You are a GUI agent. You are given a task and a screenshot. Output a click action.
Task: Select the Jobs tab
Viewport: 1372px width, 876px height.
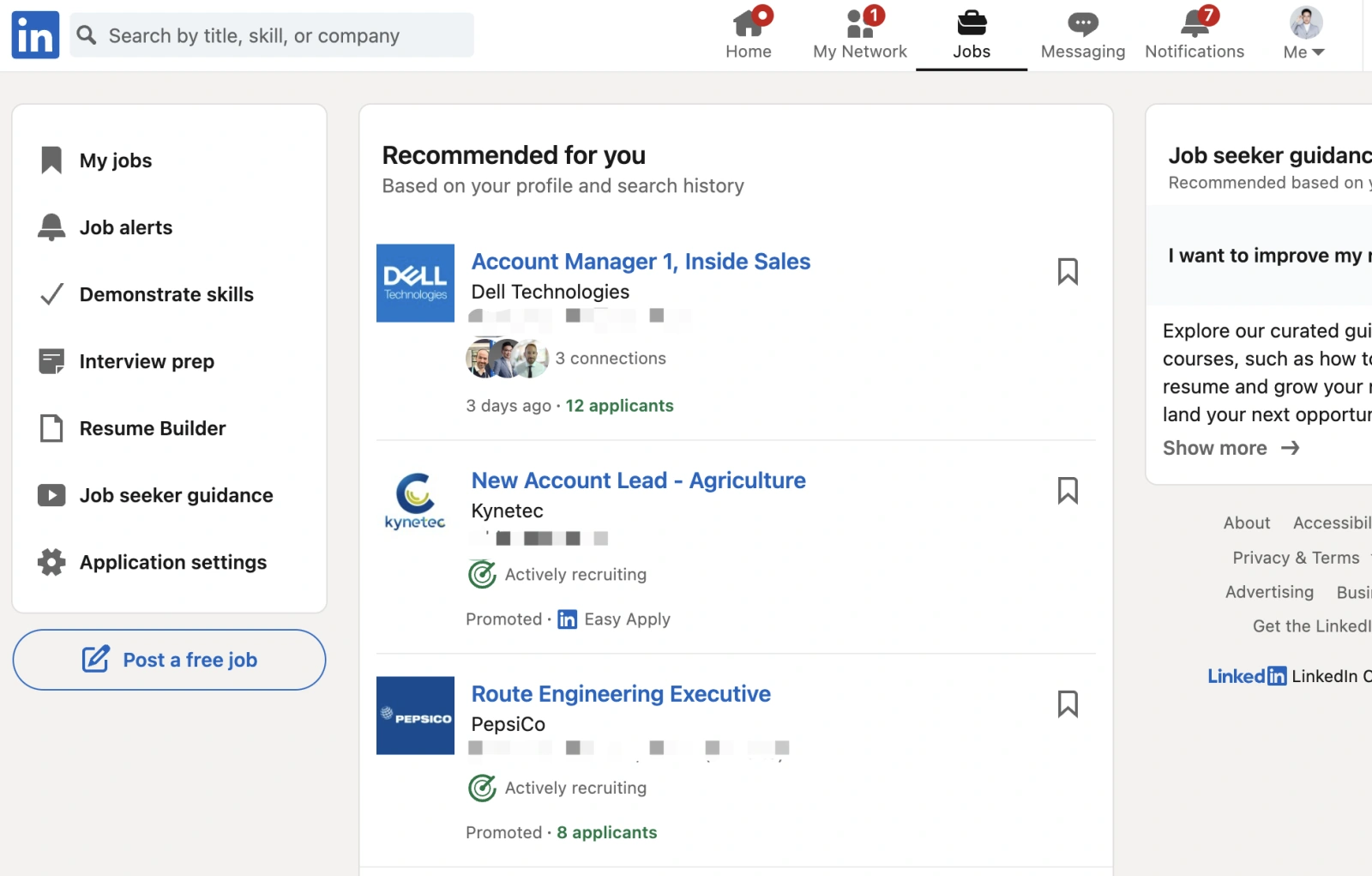click(972, 35)
